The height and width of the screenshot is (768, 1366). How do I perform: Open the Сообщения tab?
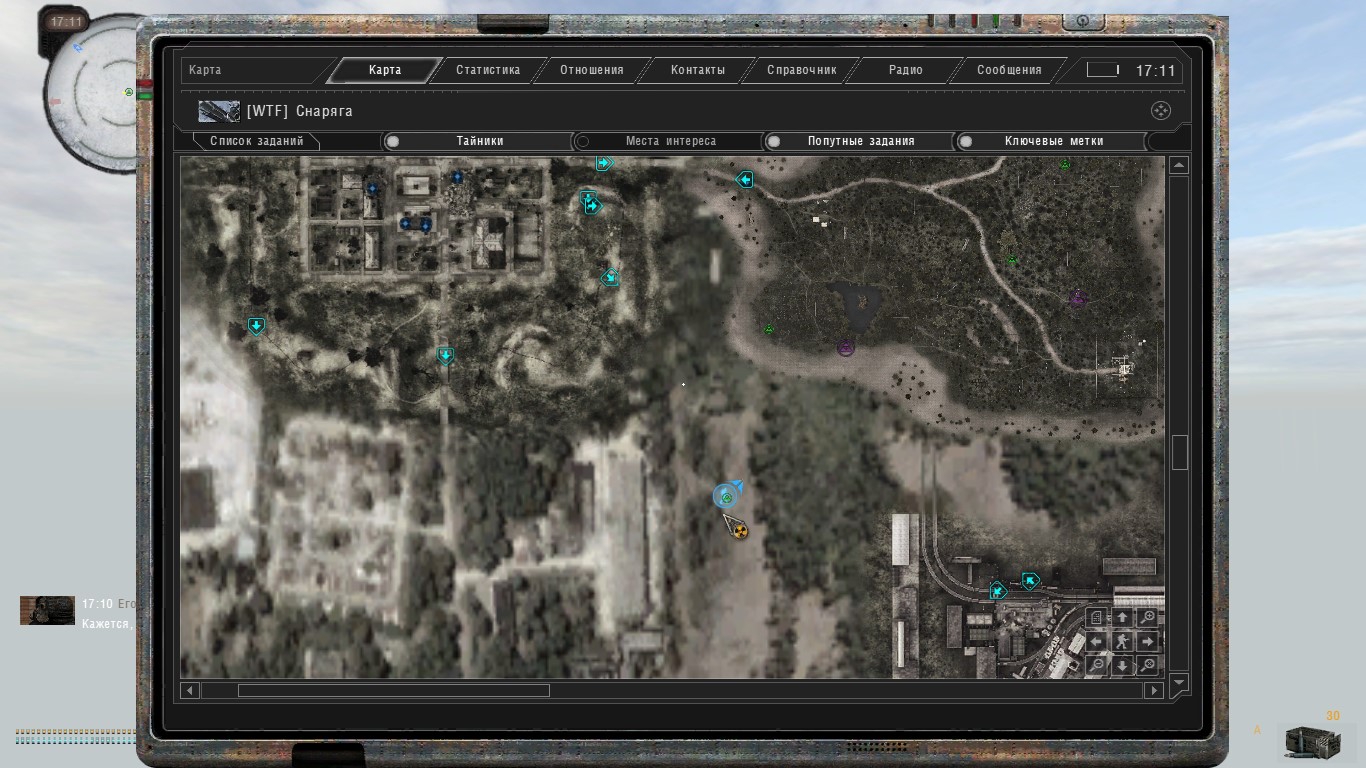point(1010,70)
